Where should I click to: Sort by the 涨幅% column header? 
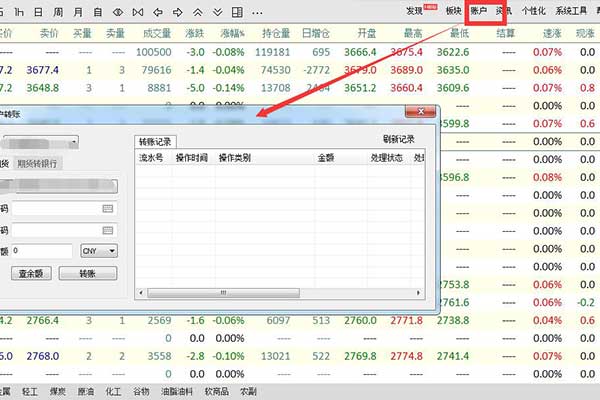point(232,34)
